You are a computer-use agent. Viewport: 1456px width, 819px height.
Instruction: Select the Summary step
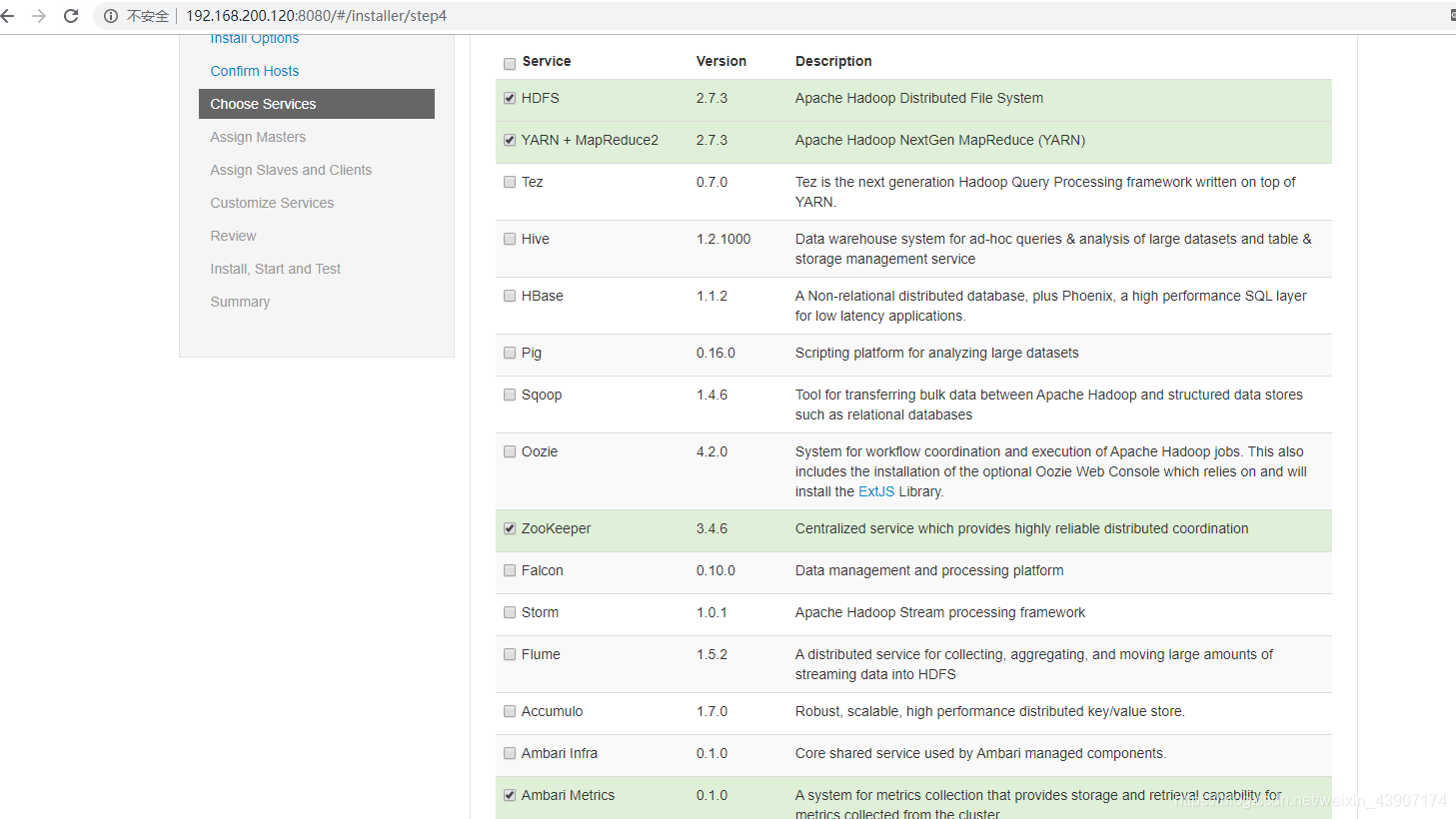240,302
